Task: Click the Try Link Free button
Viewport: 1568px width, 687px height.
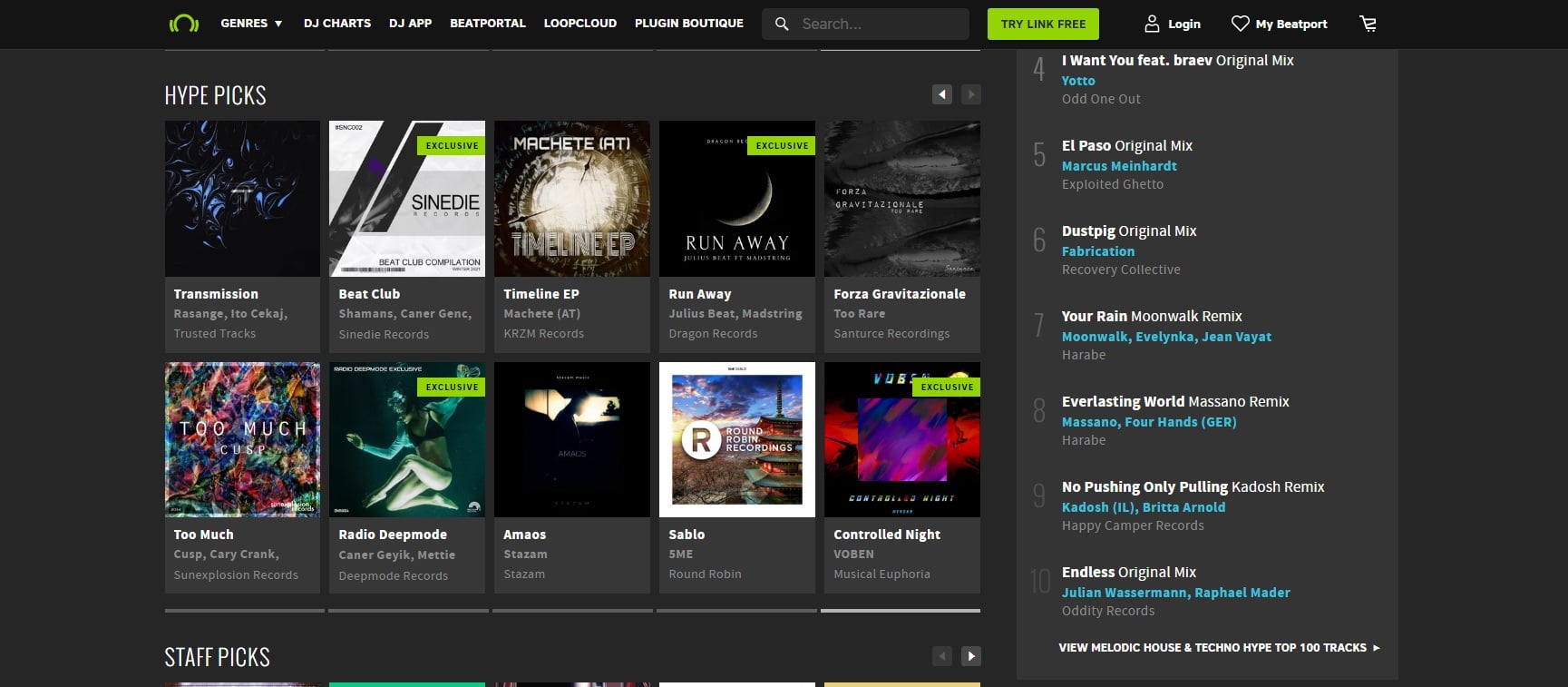Action: [x=1043, y=24]
